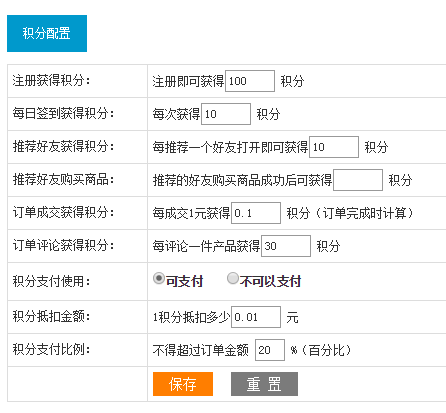
Task: Click the 注册即可获得 points input field
Action: 250,81
